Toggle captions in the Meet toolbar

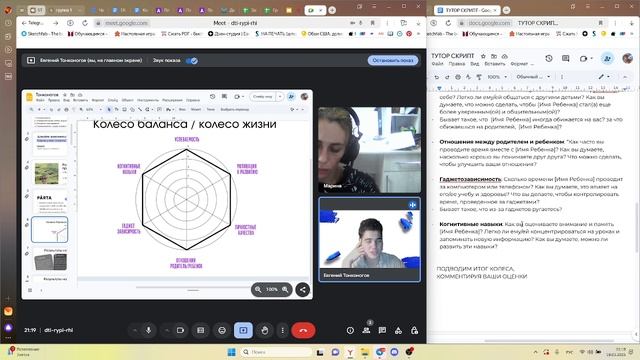(200, 330)
